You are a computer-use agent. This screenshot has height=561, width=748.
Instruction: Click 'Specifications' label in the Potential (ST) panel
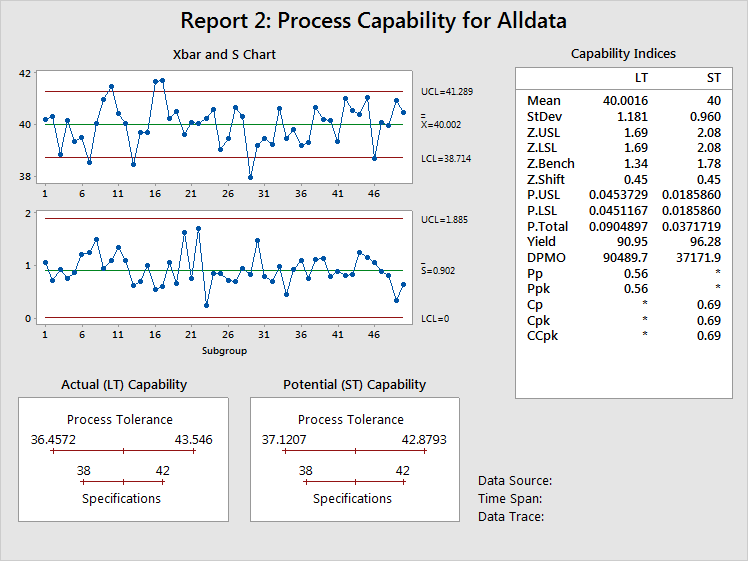[x=352, y=499]
